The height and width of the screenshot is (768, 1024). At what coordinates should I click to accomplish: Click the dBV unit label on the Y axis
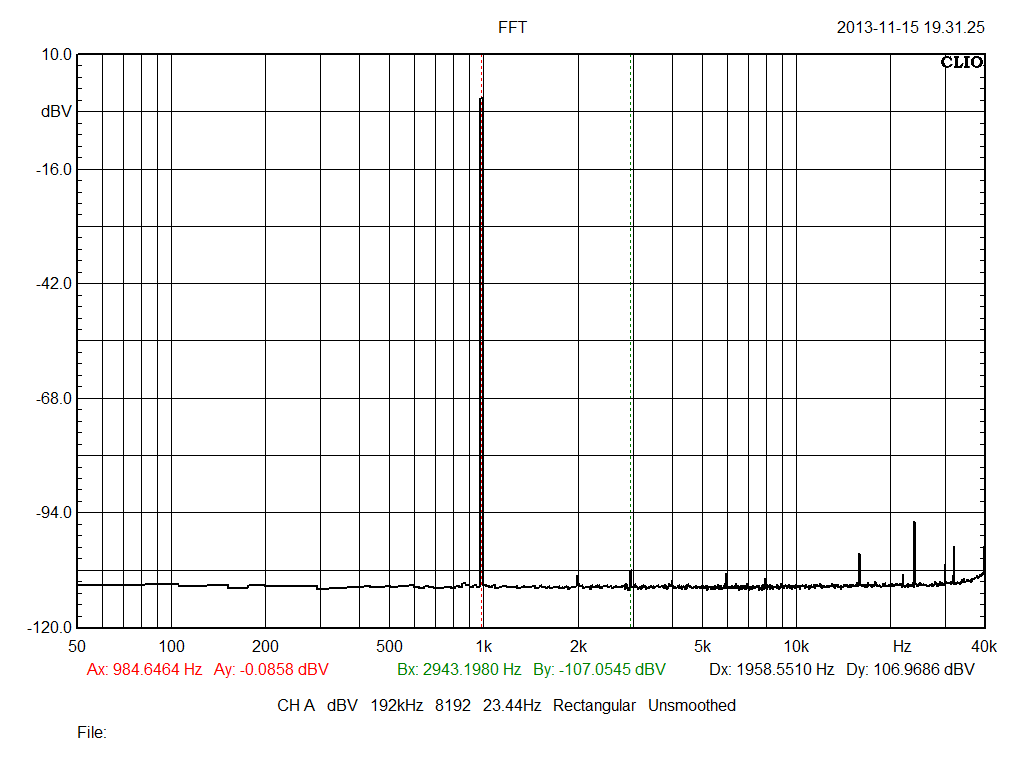tap(56, 112)
